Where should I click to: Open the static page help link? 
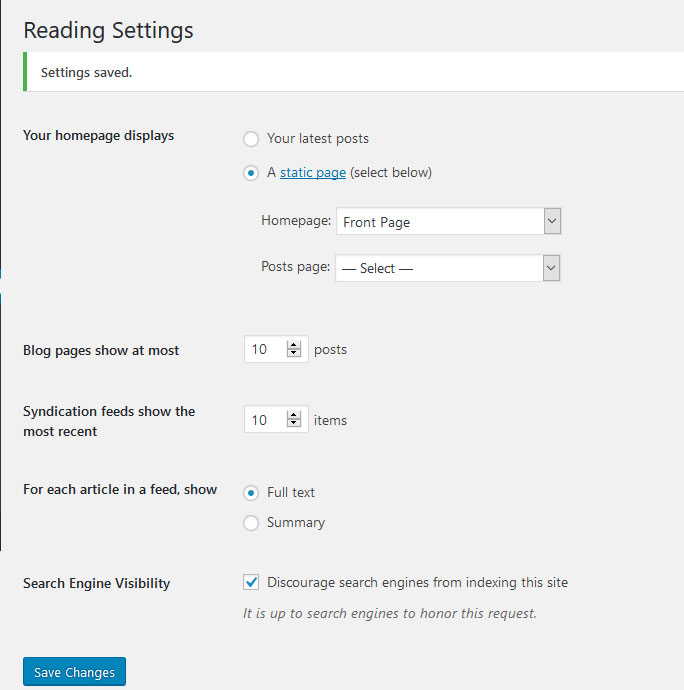click(x=313, y=172)
